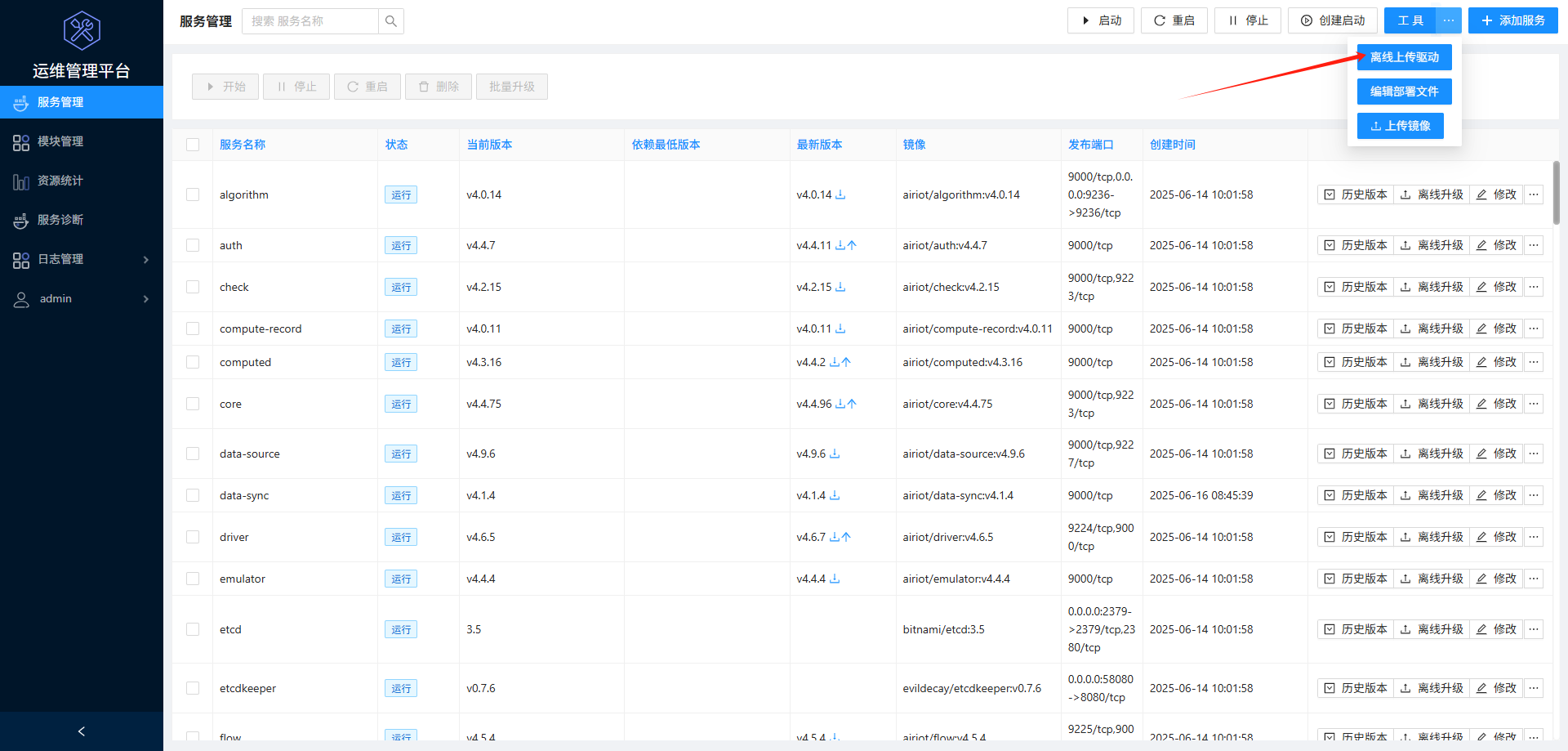1568x751 pixels.
Task: Open more actions ellipsis for algorithm row
Action: coord(1534,194)
